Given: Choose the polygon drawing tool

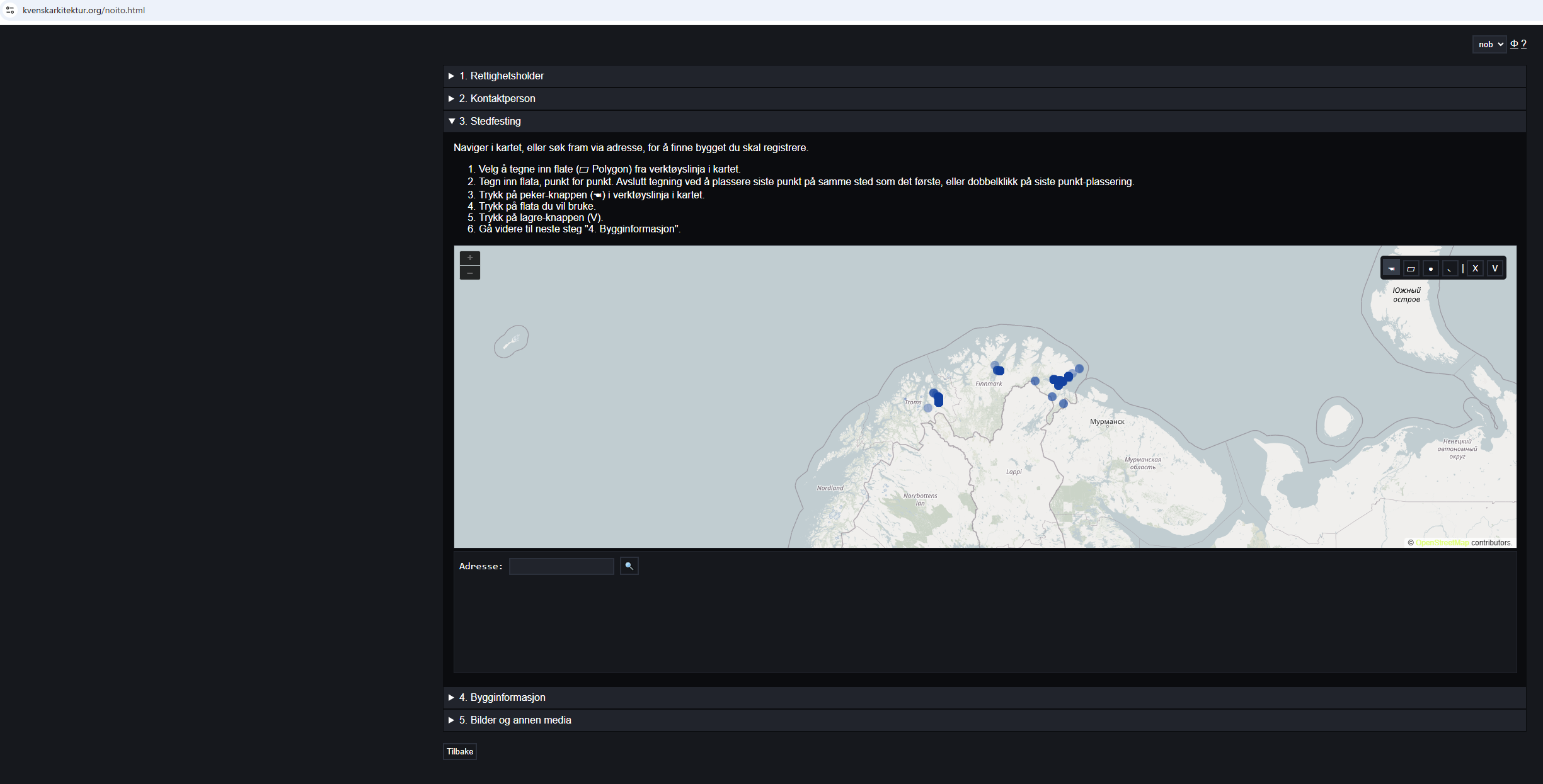Looking at the screenshot, I should 1411,269.
